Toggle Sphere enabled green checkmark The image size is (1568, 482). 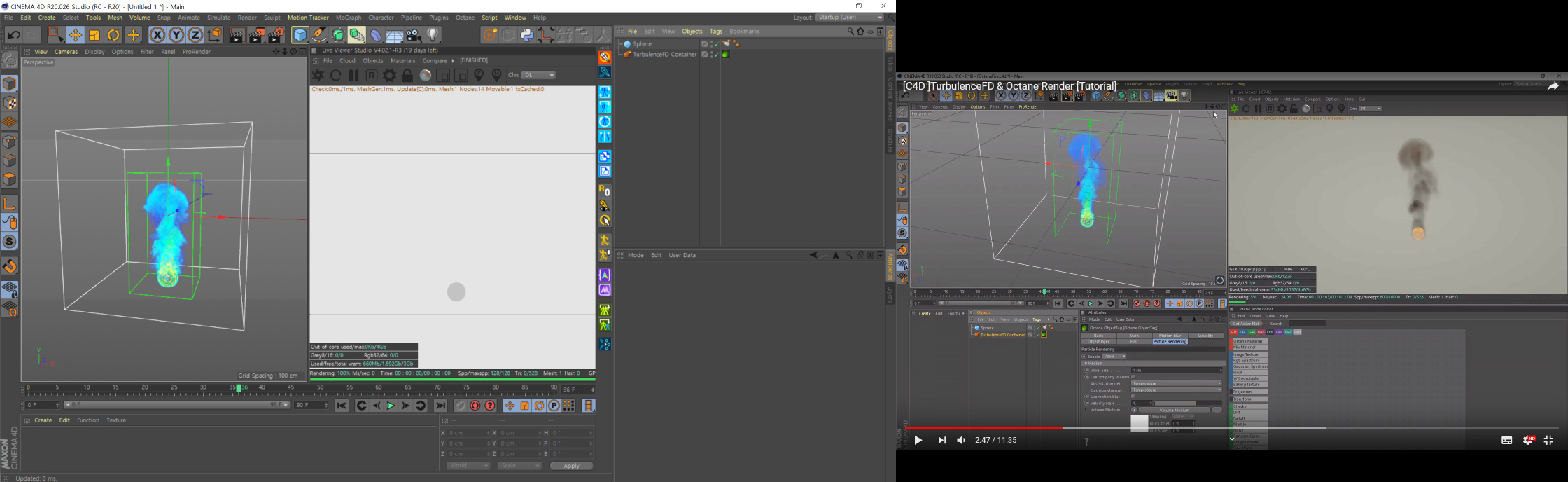717,44
